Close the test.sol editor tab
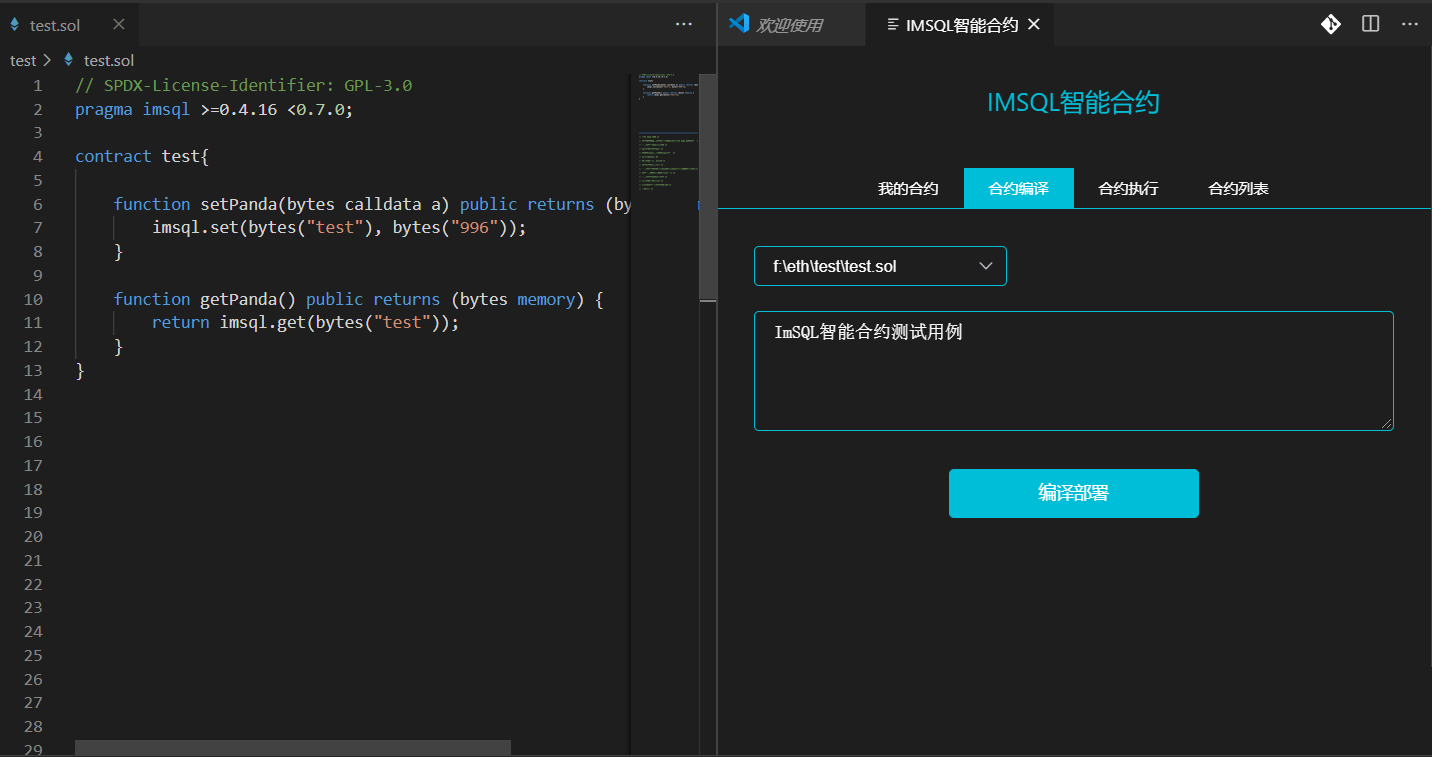Screen dimensions: 1432x757 click(x=119, y=25)
